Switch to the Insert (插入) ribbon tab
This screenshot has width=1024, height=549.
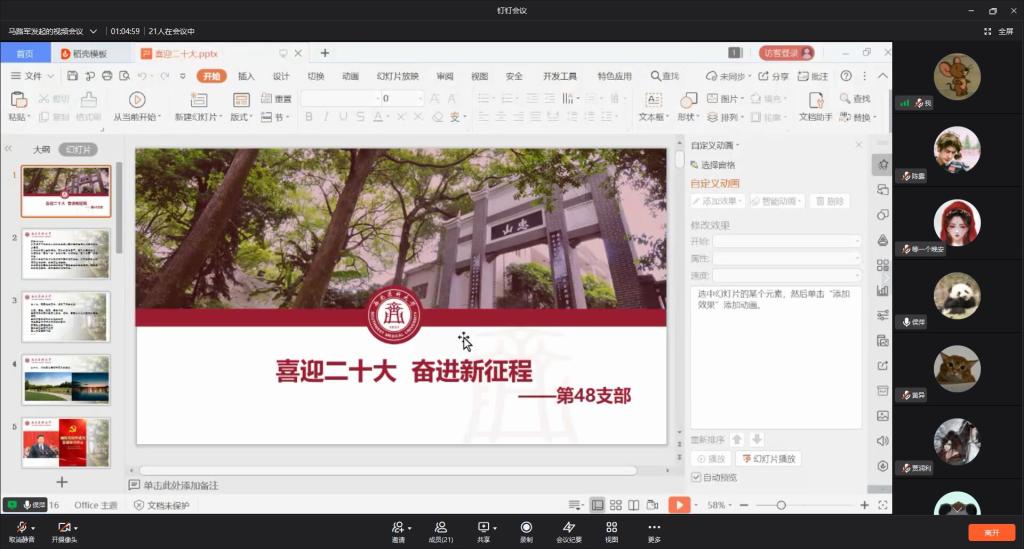[246, 76]
